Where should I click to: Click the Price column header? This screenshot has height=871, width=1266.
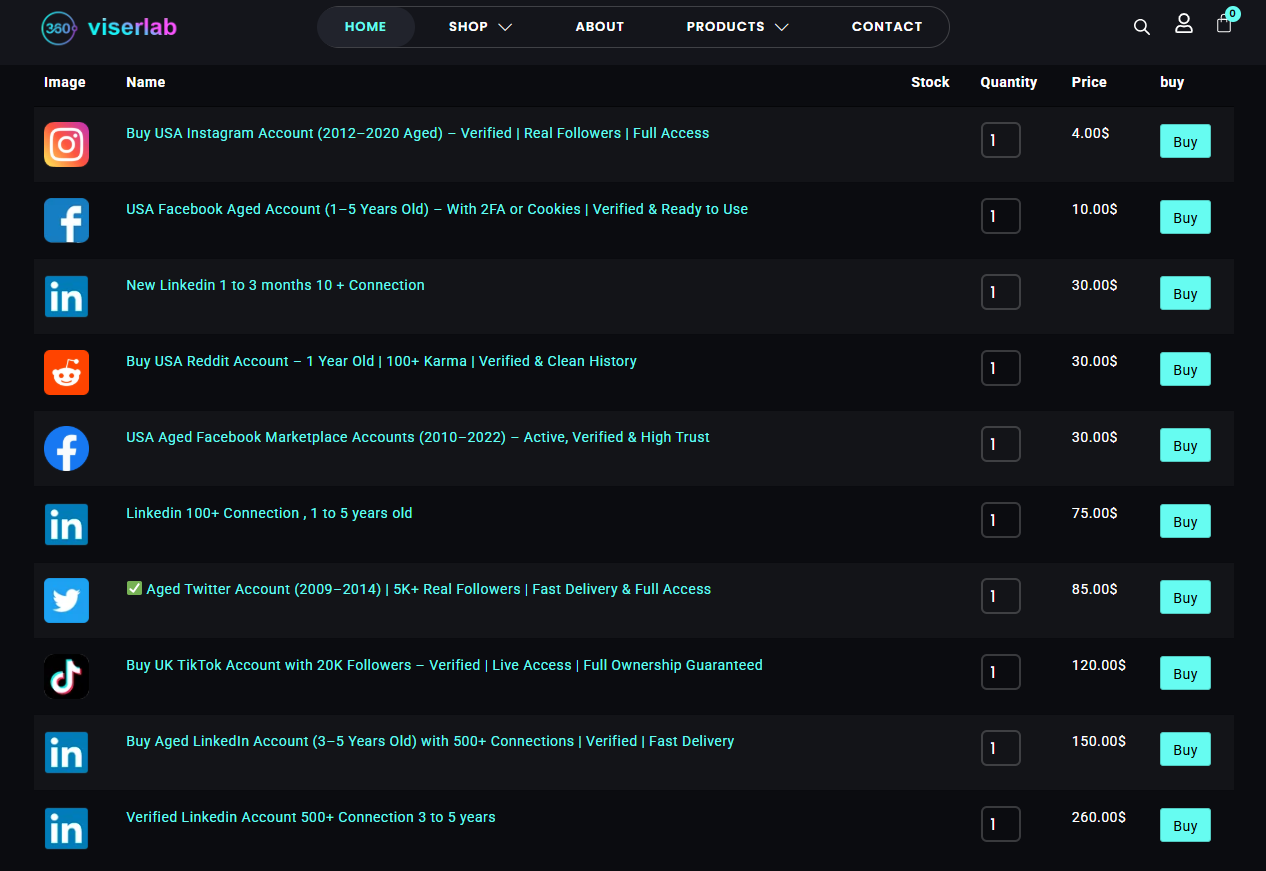(x=1089, y=82)
